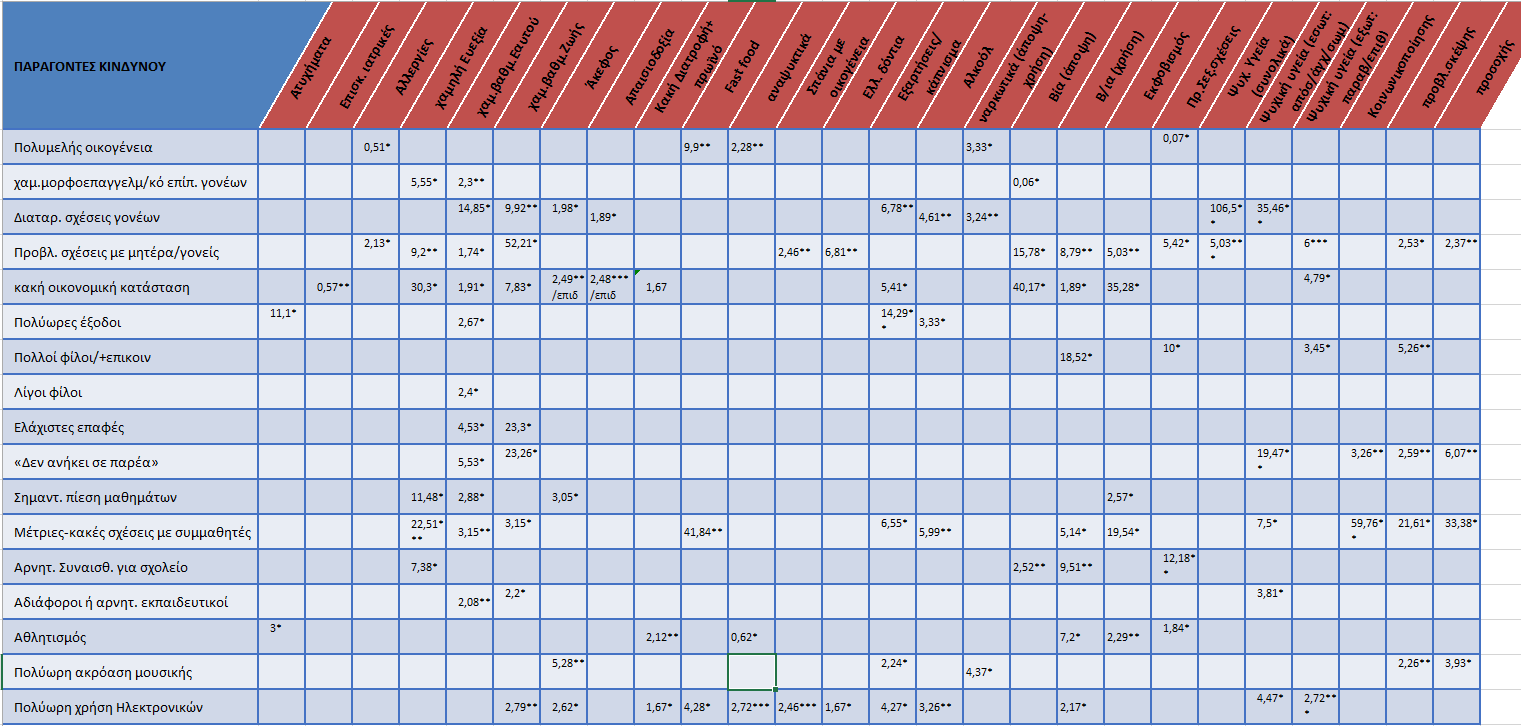1521x726 pixels.
Task: Click the cell containing 12,18*
Action: point(1174,567)
